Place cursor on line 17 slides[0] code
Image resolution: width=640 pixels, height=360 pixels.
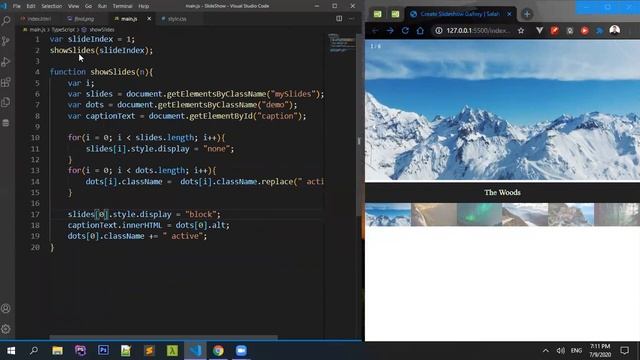[144, 214]
